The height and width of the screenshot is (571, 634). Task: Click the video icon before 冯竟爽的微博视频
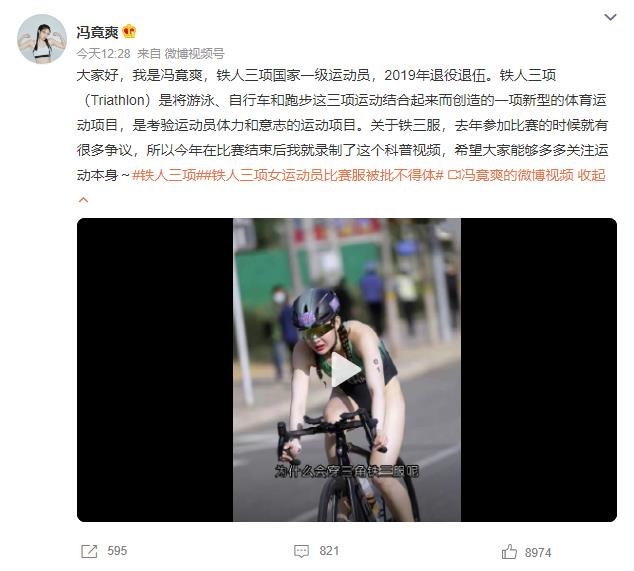click(453, 175)
